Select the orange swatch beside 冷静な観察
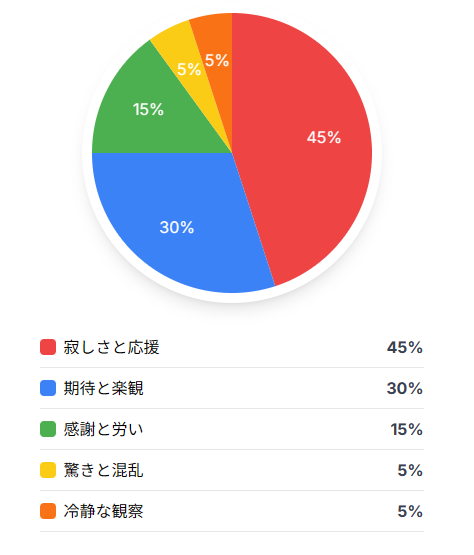The width and height of the screenshot is (474, 555). point(48,511)
